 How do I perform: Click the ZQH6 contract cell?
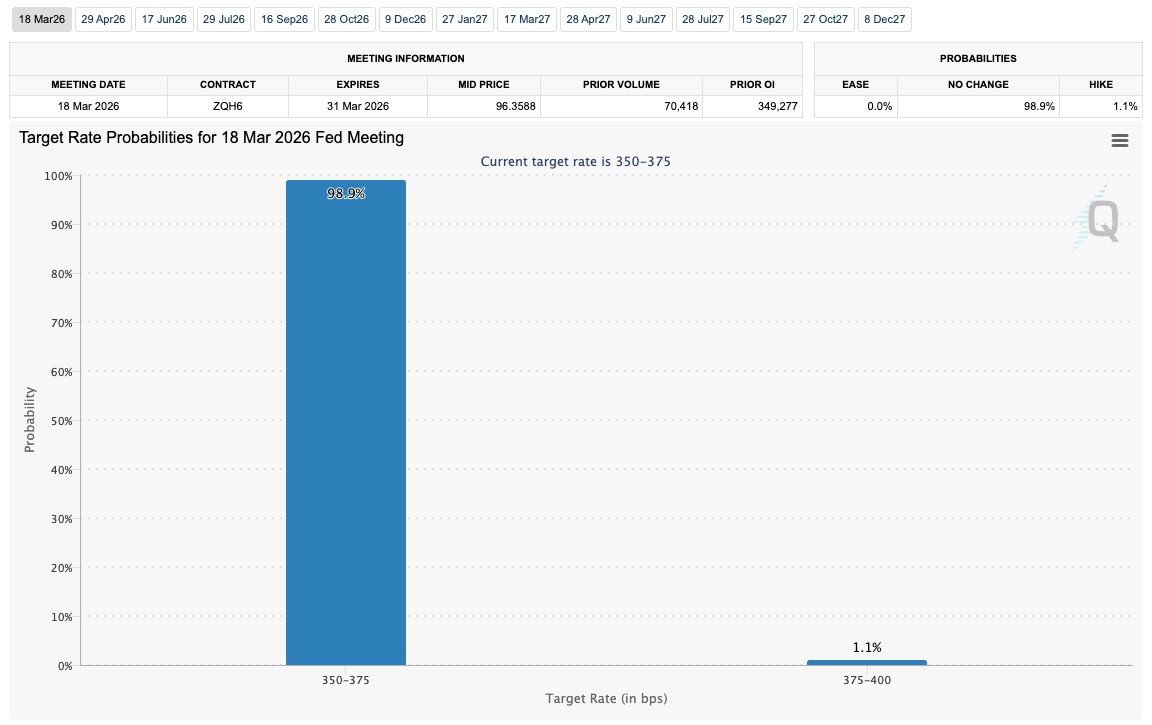click(228, 106)
